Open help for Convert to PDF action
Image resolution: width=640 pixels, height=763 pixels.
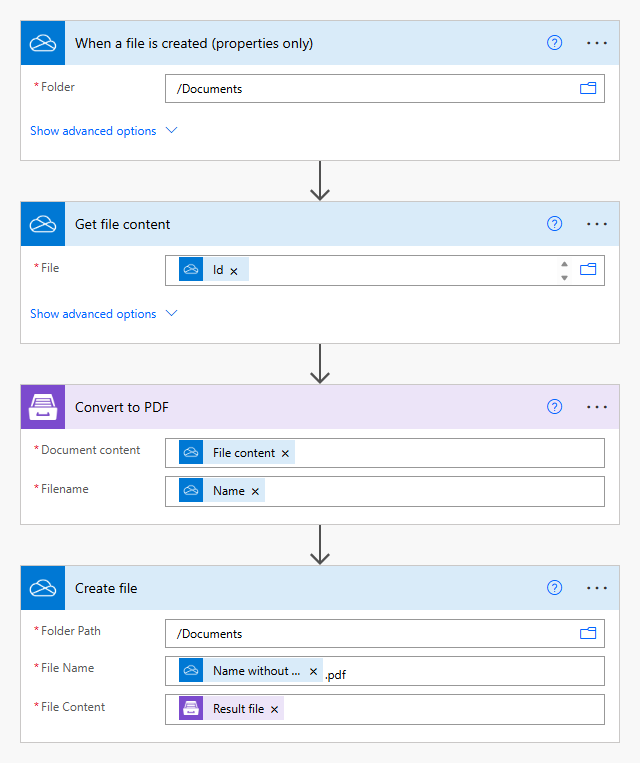point(554,407)
